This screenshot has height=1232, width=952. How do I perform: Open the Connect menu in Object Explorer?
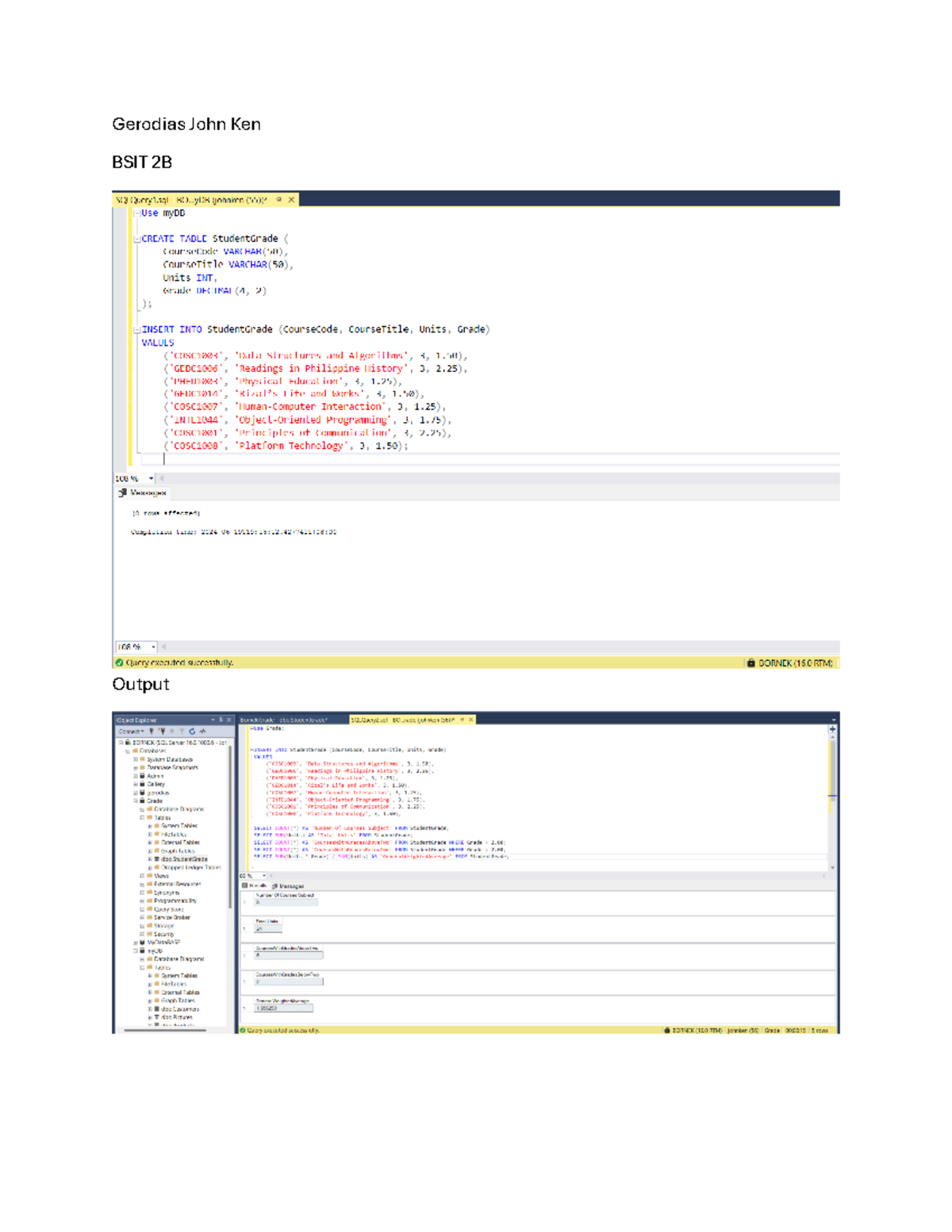tap(130, 731)
